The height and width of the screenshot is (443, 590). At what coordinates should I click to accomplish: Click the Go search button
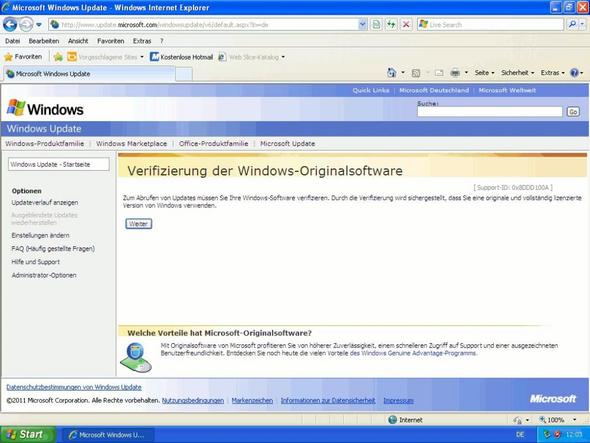573,112
